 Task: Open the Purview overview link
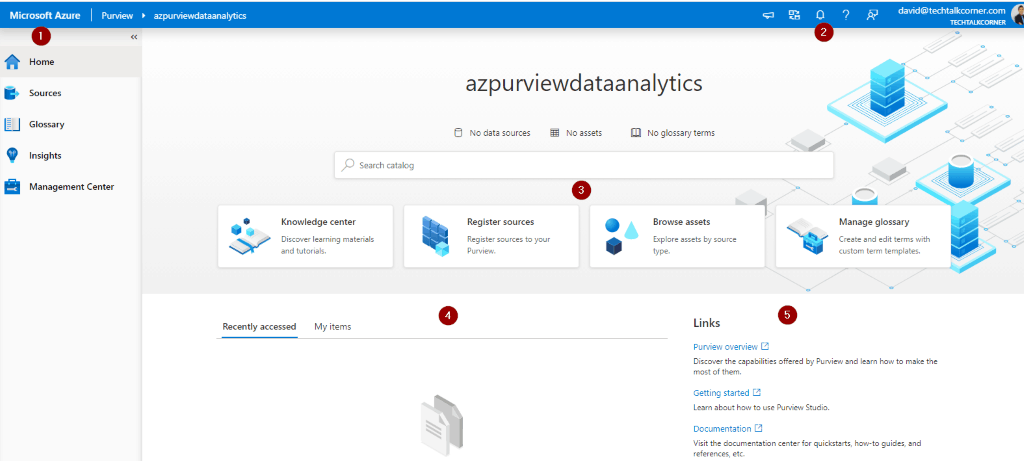725,346
